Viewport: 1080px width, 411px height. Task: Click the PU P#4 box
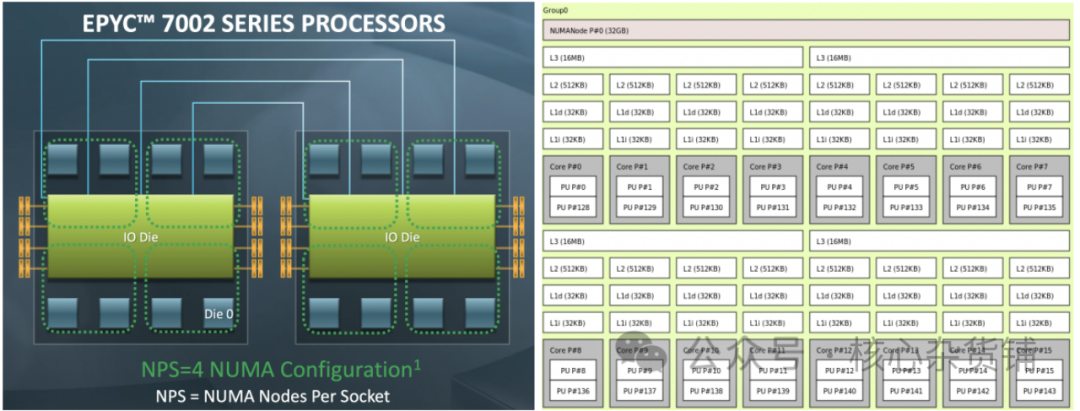pyautogui.click(x=840, y=187)
